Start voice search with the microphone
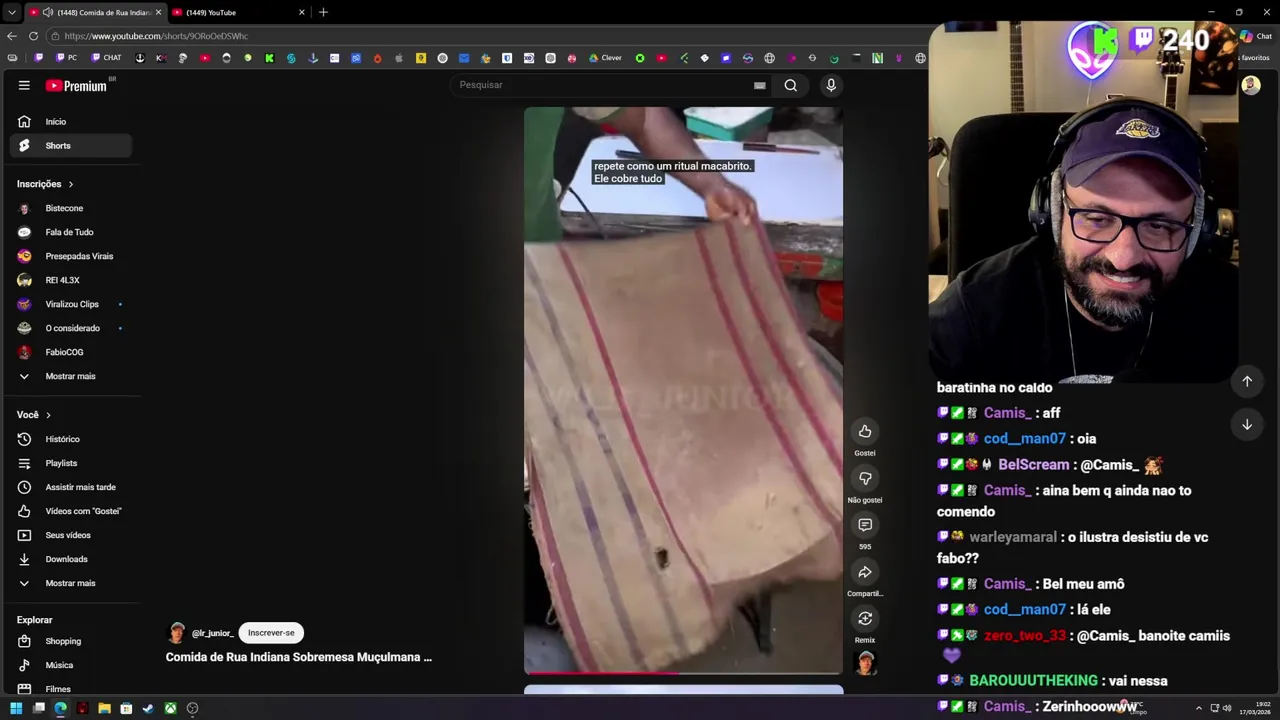 [831, 85]
